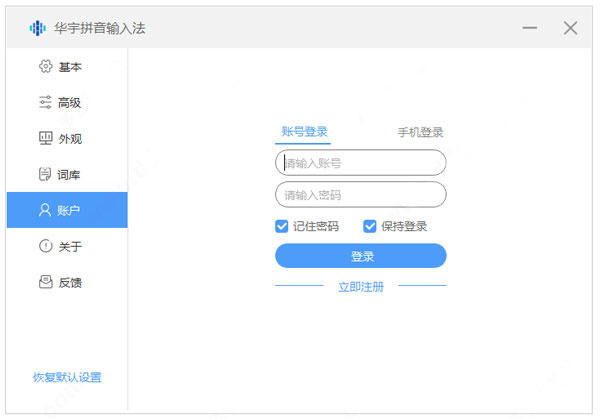
Task: Click the 华宇拼音输入法 logo icon
Action: [x=38, y=28]
